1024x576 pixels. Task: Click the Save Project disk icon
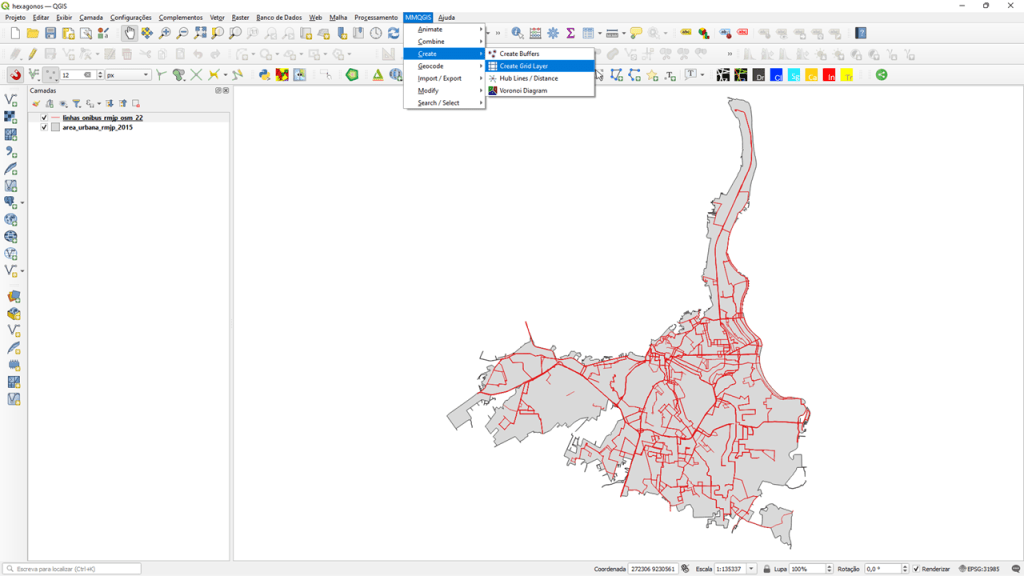tap(50, 33)
